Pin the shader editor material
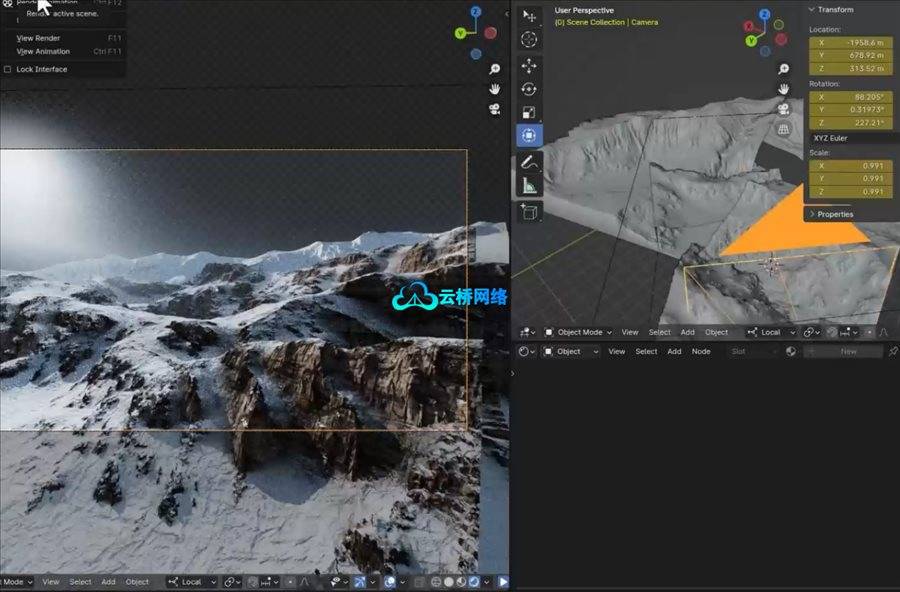900x592 pixels. 892,352
